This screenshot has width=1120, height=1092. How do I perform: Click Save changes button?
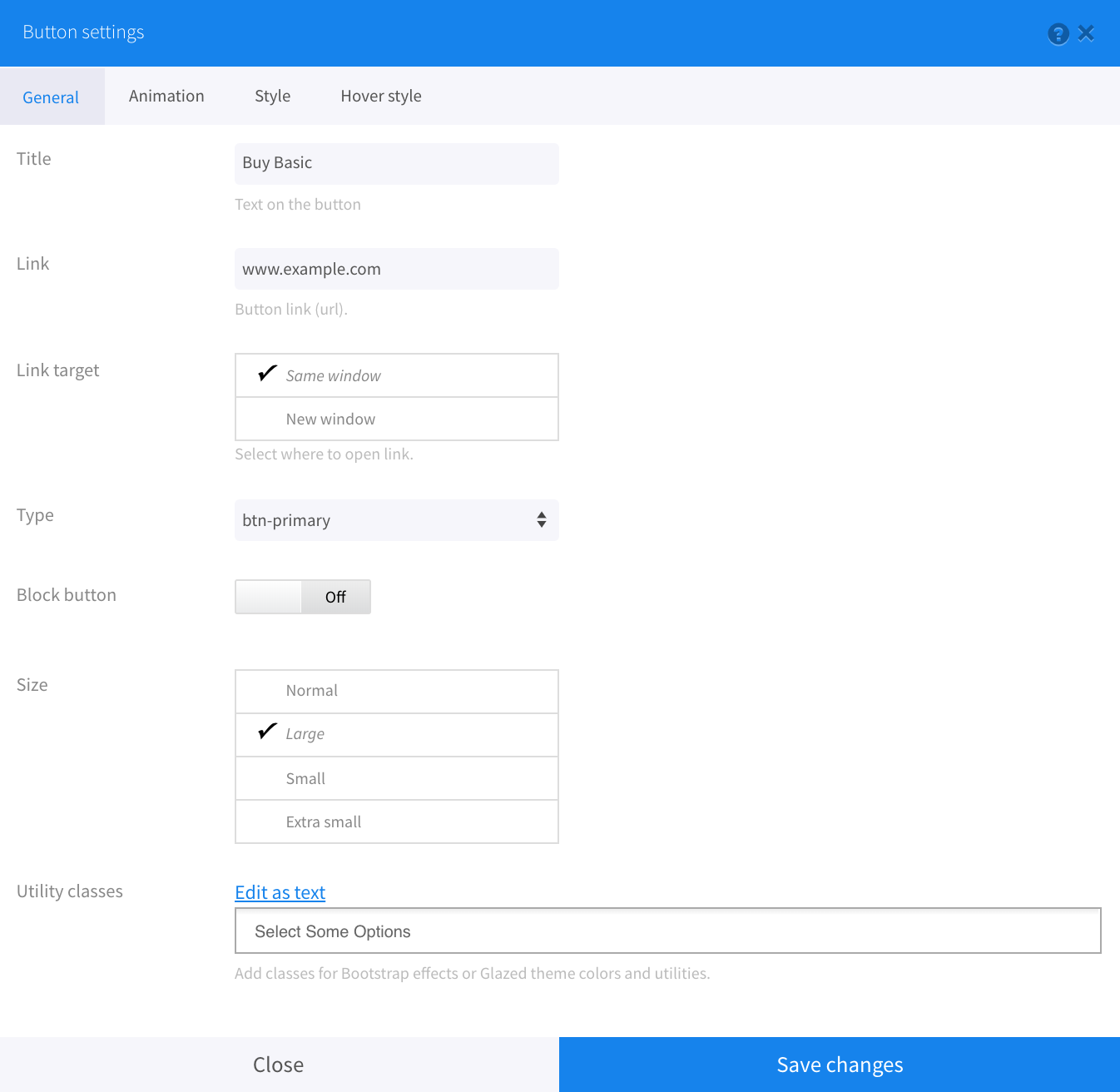pyautogui.click(x=839, y=1065)
